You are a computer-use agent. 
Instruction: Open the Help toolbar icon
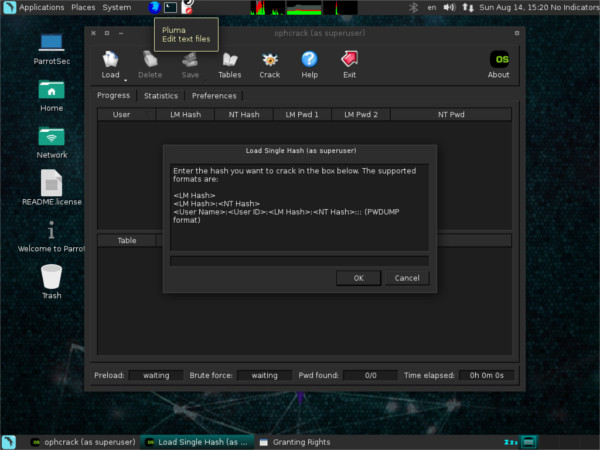tap(310, 65)
